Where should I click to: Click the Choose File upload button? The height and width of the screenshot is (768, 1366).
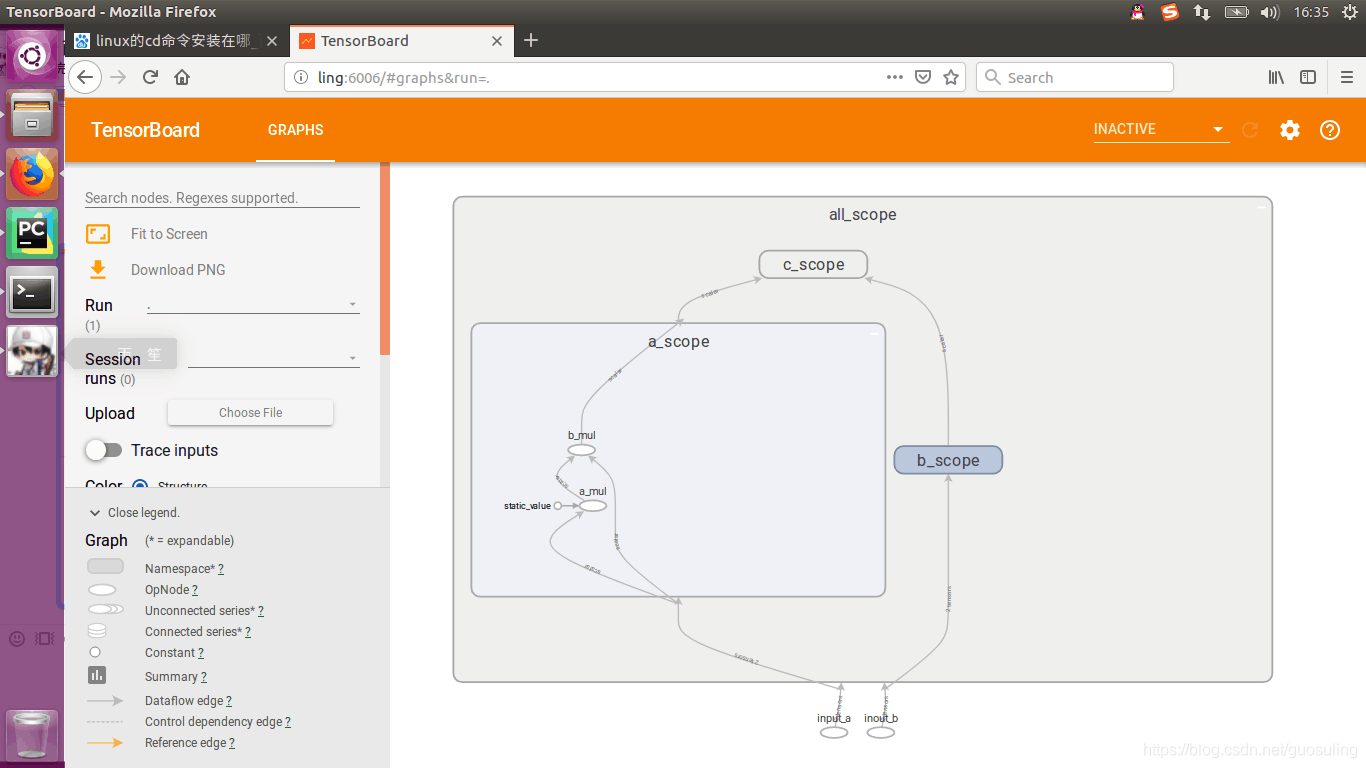(x=250, y=412)
